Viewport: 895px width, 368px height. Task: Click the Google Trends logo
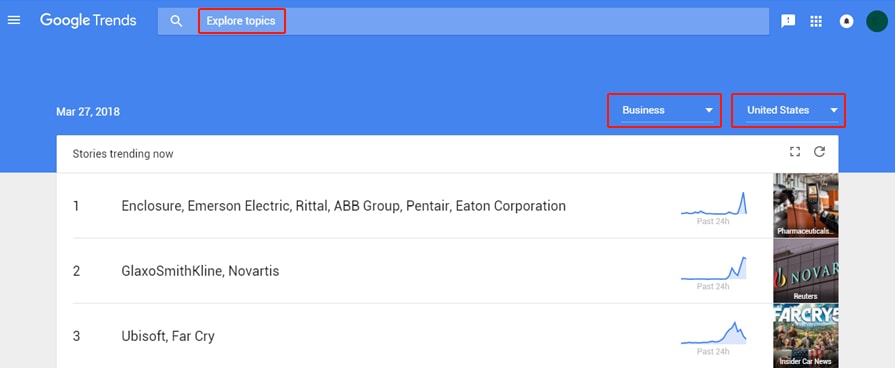tap(88, 21)
